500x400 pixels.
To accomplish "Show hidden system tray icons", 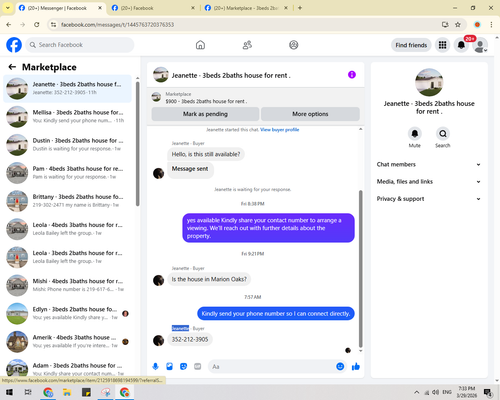I will (416, 392).
